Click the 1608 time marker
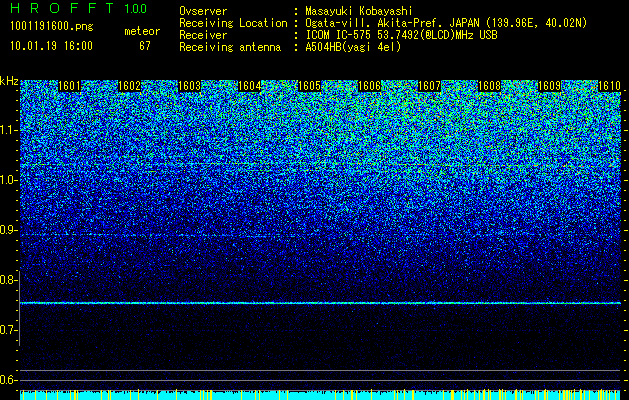The width and height of the screenshot is (629, 400). 489,86
